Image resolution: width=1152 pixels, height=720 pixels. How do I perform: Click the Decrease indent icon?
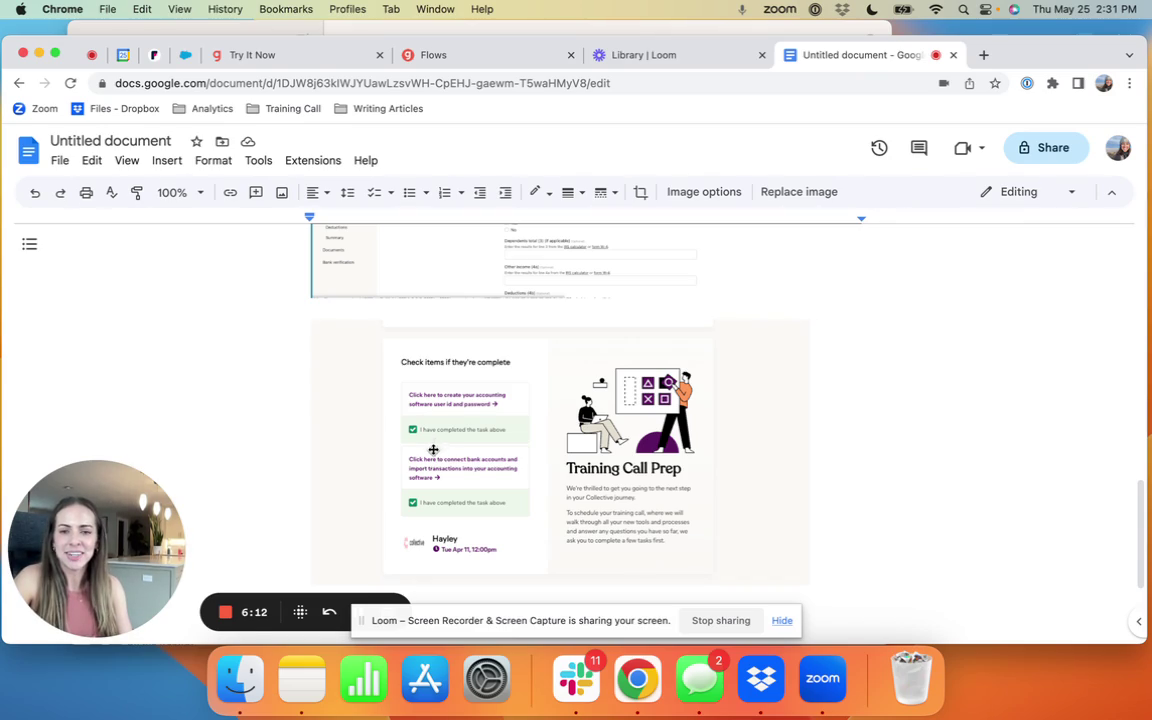480,192
